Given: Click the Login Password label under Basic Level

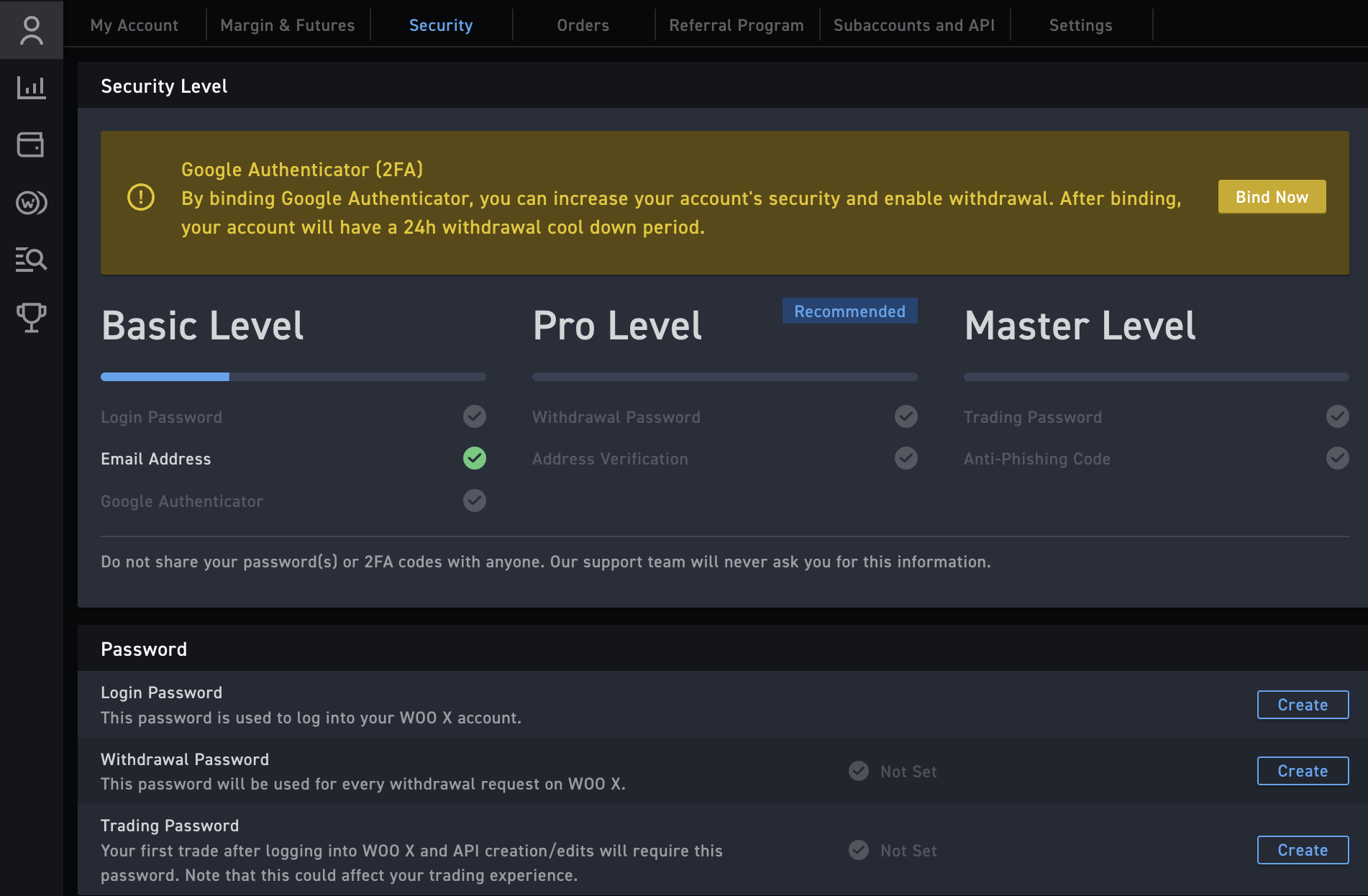Looking at the screenshot, I should [162, 417].
